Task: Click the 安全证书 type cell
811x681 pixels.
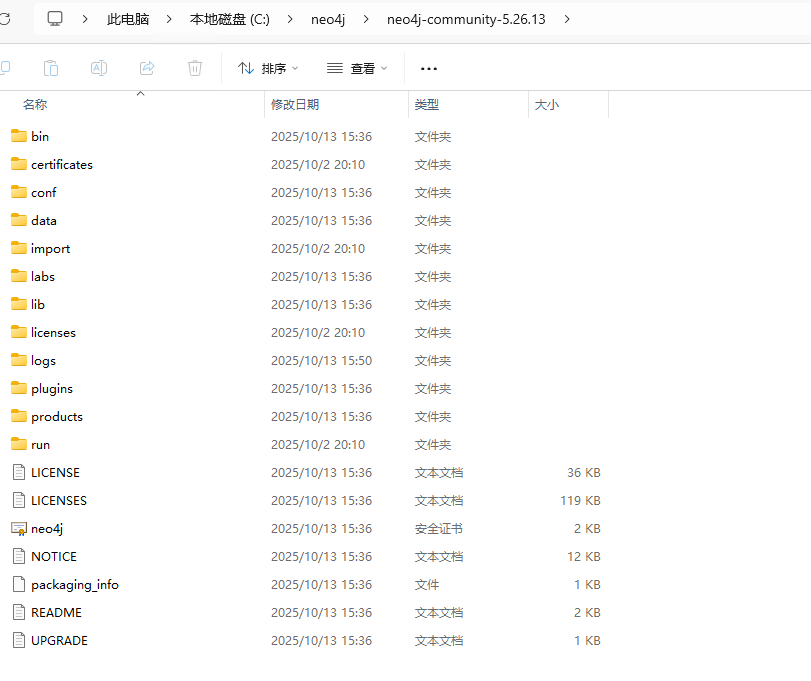Action: click(439, 528)
